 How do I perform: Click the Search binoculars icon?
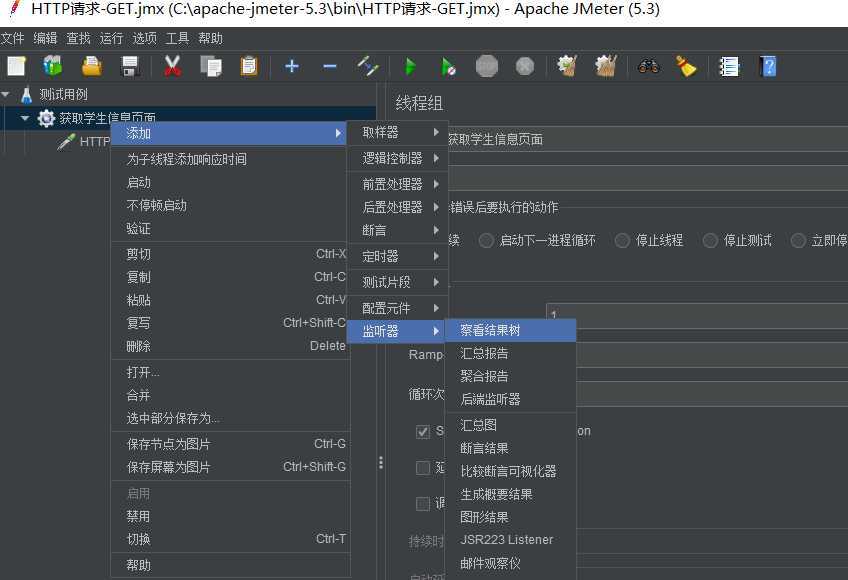648,67
